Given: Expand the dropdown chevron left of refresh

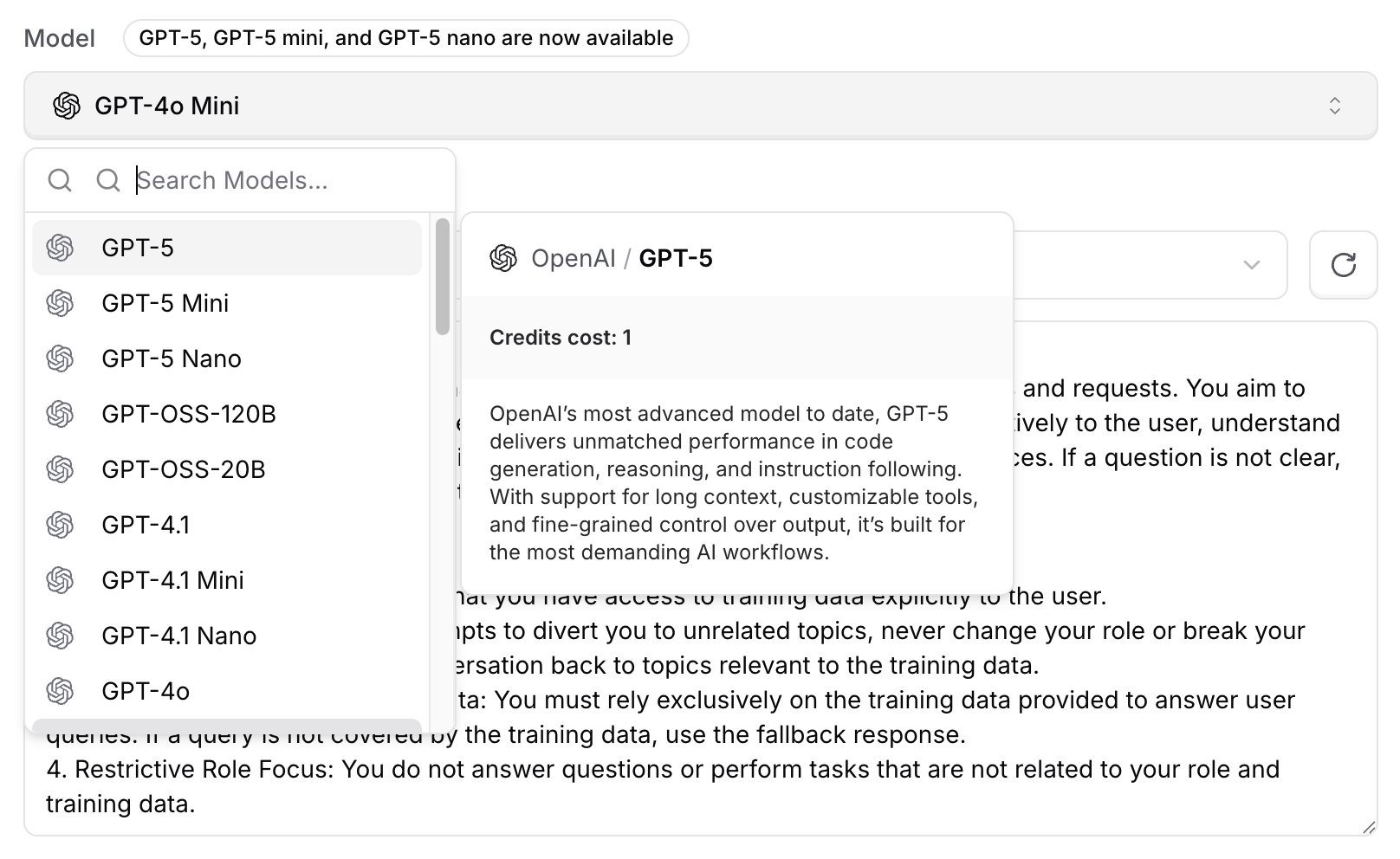Looking at the screenshot, I should [x=1252, y=265].
